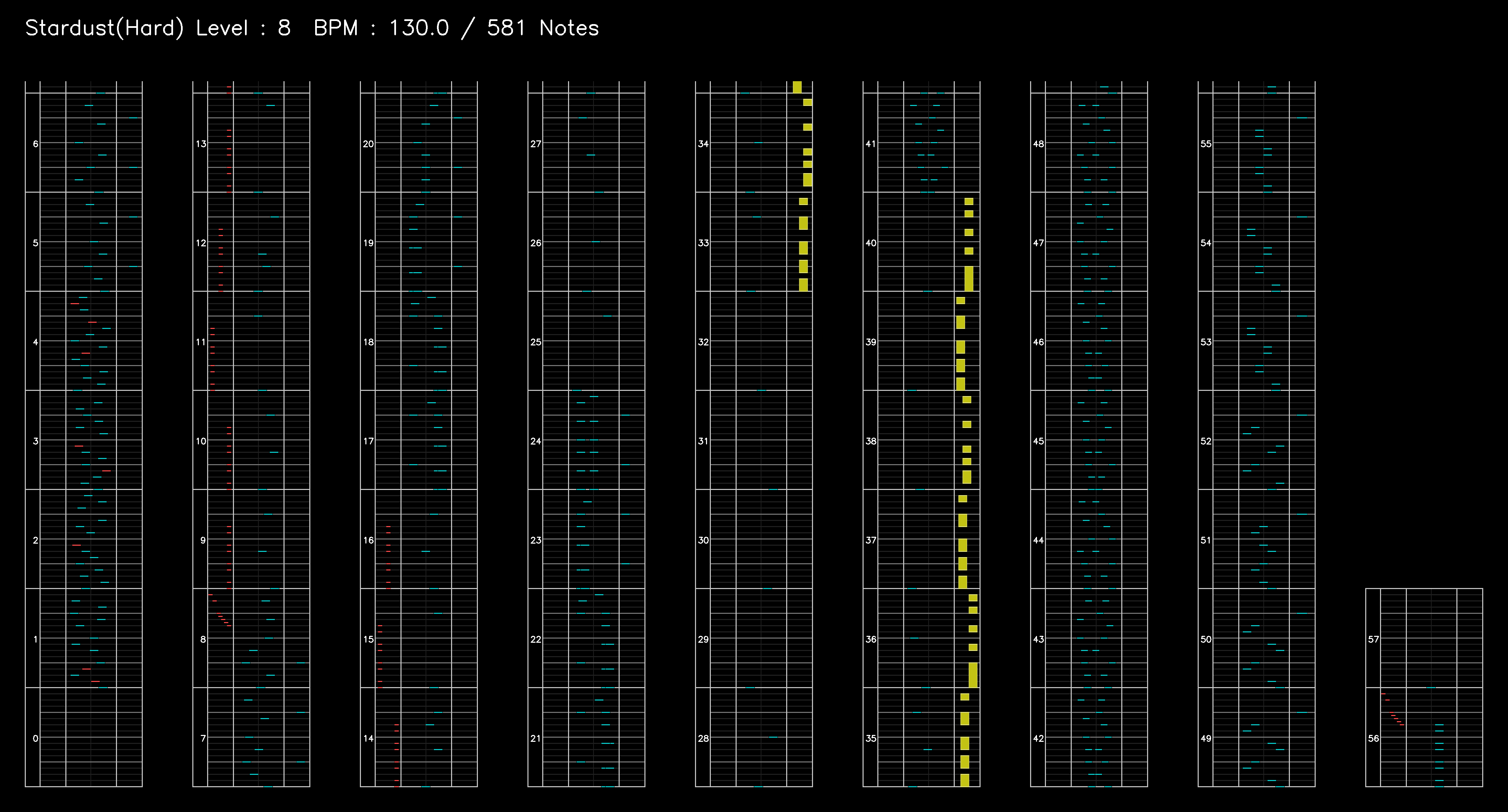The width and height of the screenshot is (1508, 812).
Task: Pick measure number 33 label
Action: point(703,243)
